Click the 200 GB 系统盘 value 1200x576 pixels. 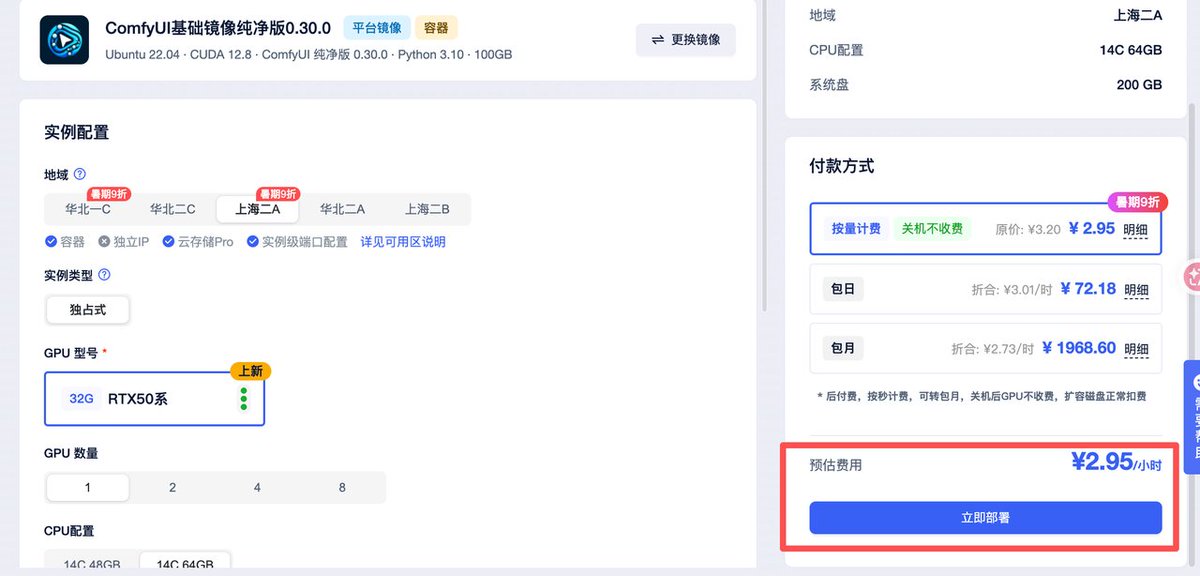coord(1139,85)
